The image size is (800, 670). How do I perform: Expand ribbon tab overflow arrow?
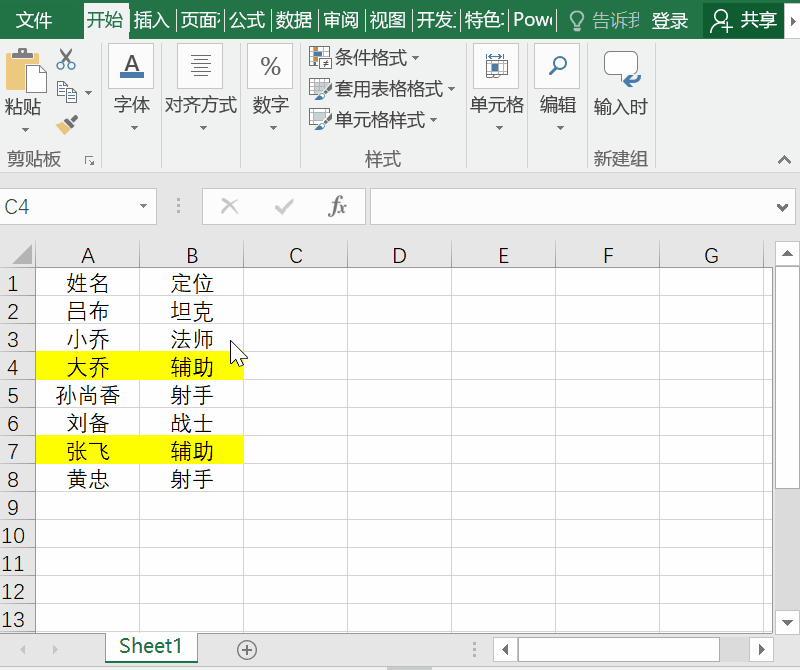click(x=793, y=21)
